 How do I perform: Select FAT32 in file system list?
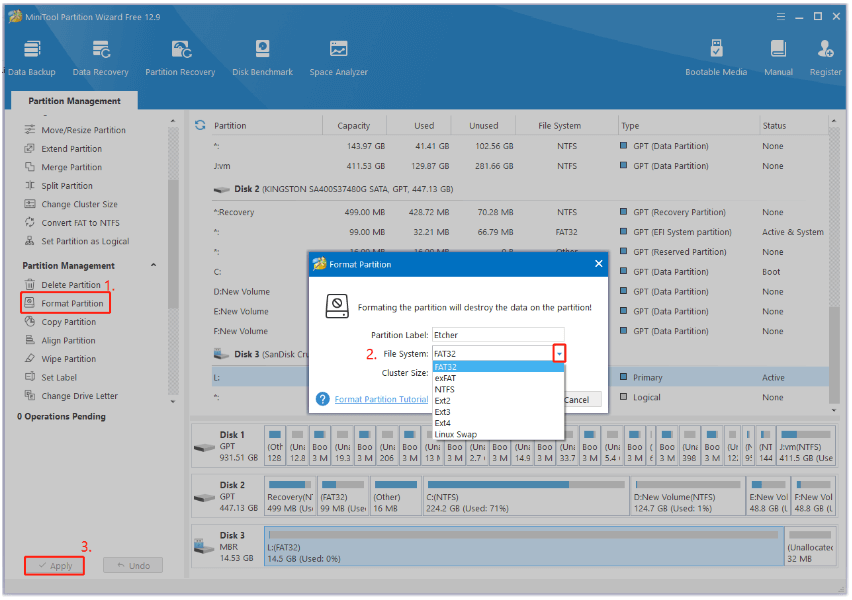click(498, 367)
